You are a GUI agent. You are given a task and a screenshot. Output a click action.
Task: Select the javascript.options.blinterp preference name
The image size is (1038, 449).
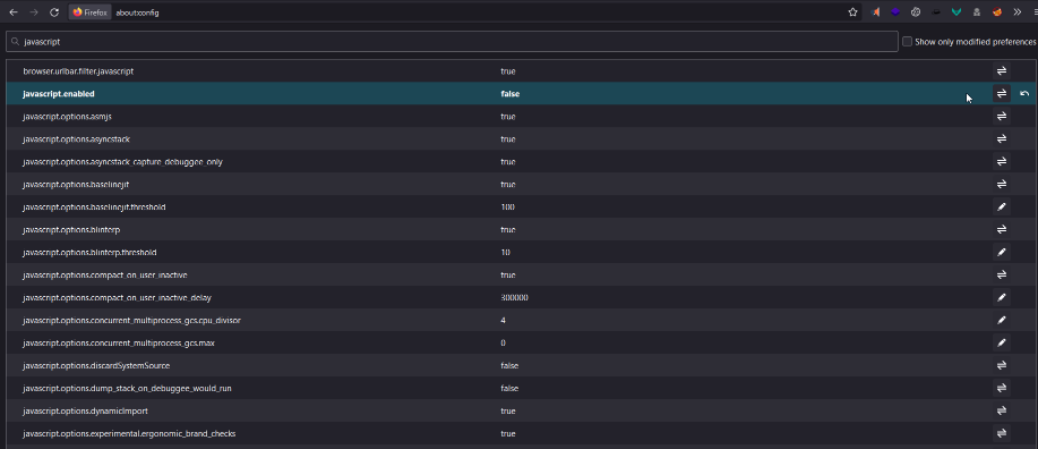71,230
